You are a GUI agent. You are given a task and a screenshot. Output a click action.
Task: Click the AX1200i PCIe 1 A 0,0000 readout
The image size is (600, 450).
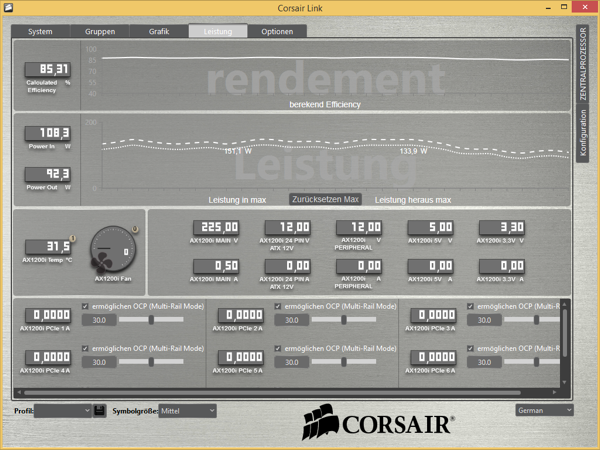pos(48,315)
